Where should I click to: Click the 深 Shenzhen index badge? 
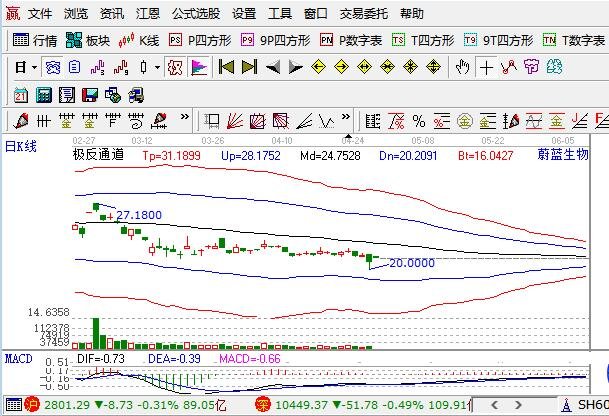pyautogui.click(x=263, y=405)
